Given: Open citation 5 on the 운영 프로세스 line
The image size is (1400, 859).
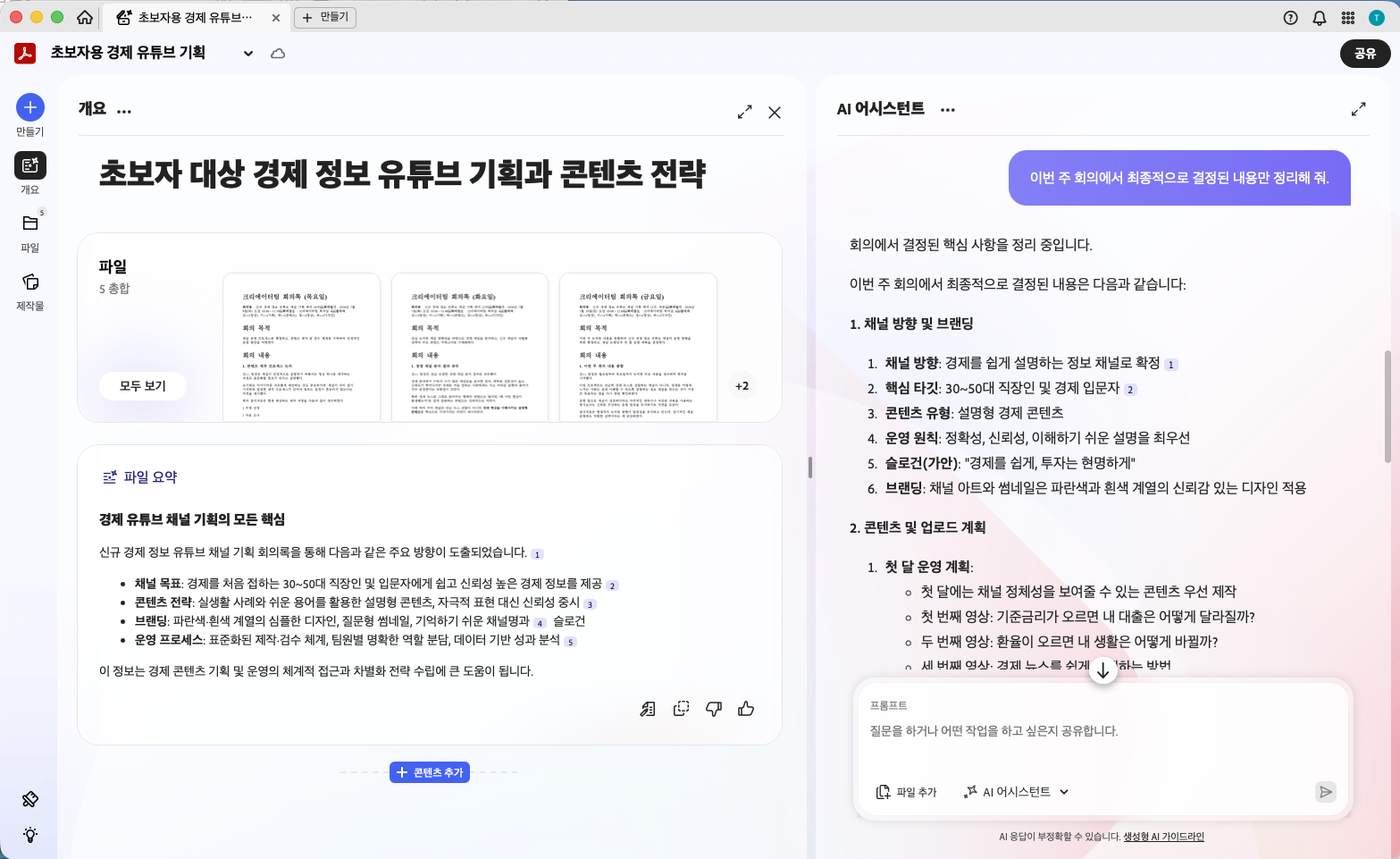Looking at the screenshot, I should 570,642.
